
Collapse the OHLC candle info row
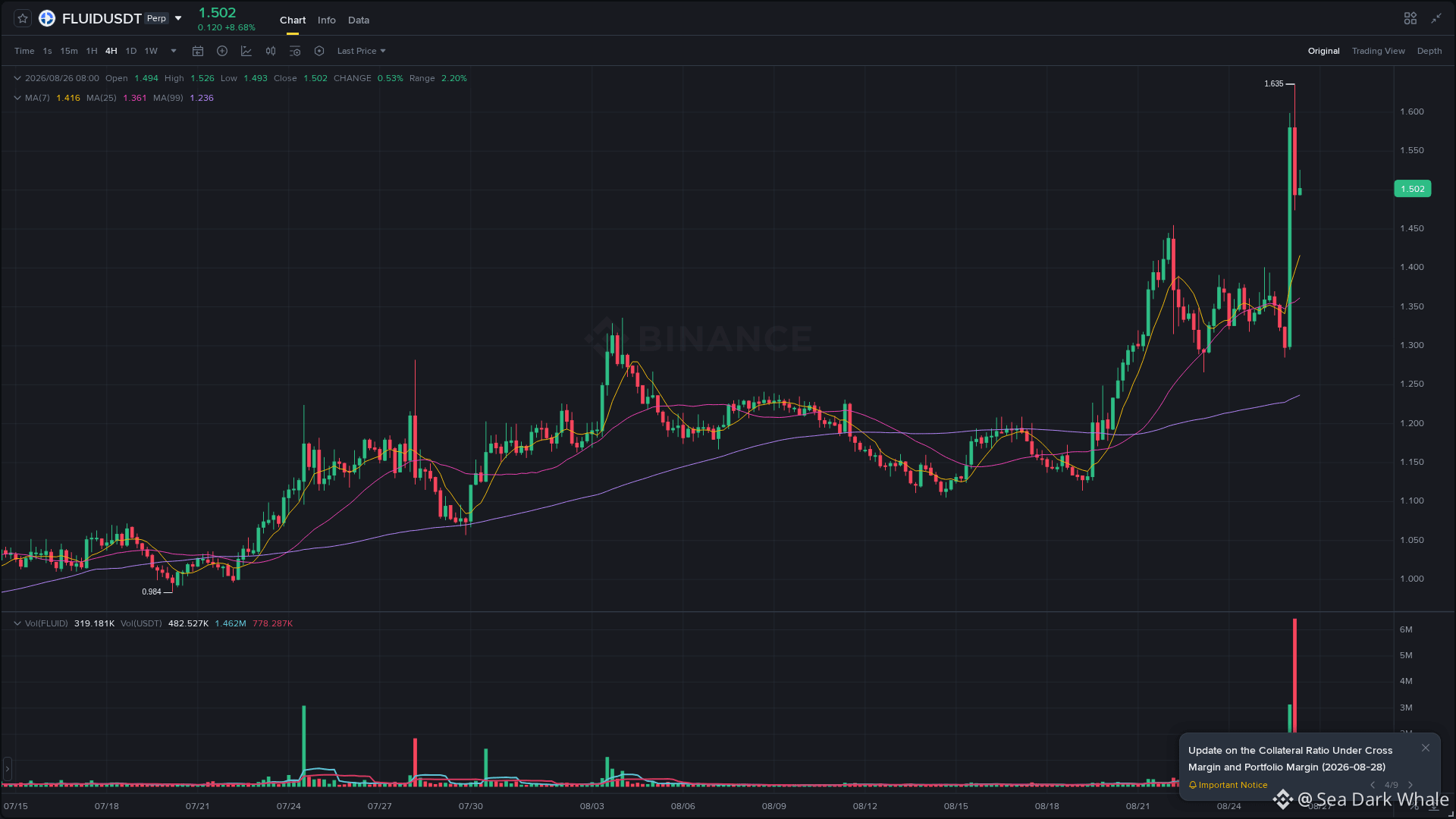[17, 78]
